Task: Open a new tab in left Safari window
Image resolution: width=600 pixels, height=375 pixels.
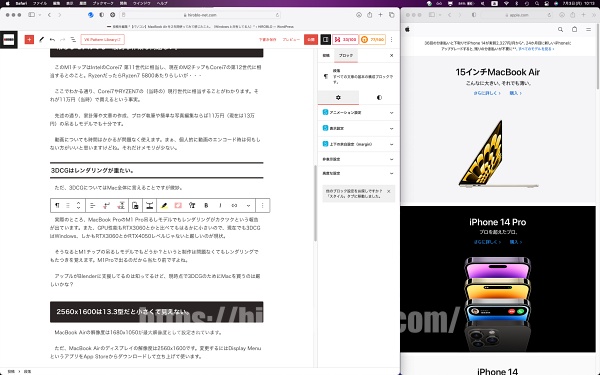Action: coord(380,15)
